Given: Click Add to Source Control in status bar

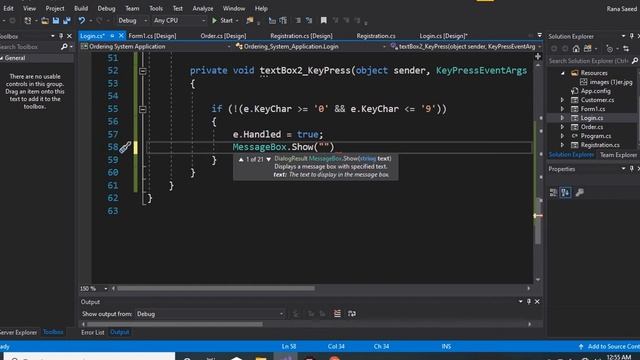Looking at the screenshot, I should (x=609, y=347).
